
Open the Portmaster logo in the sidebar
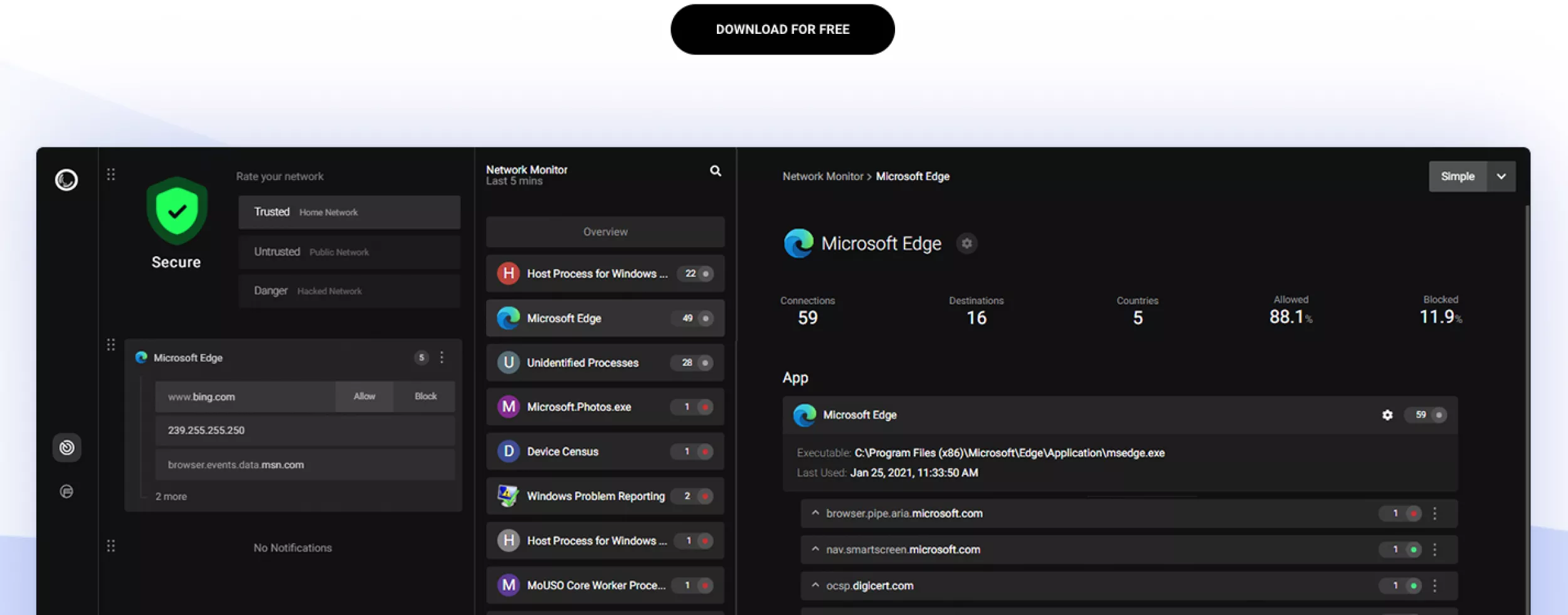[x=66, y=179]
